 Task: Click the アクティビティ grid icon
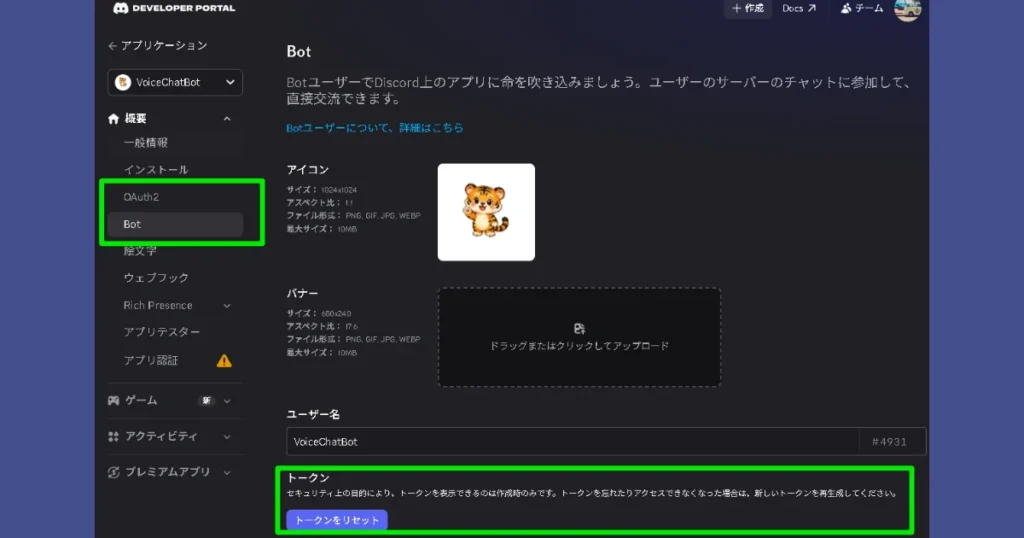click(x=114, y=437)
